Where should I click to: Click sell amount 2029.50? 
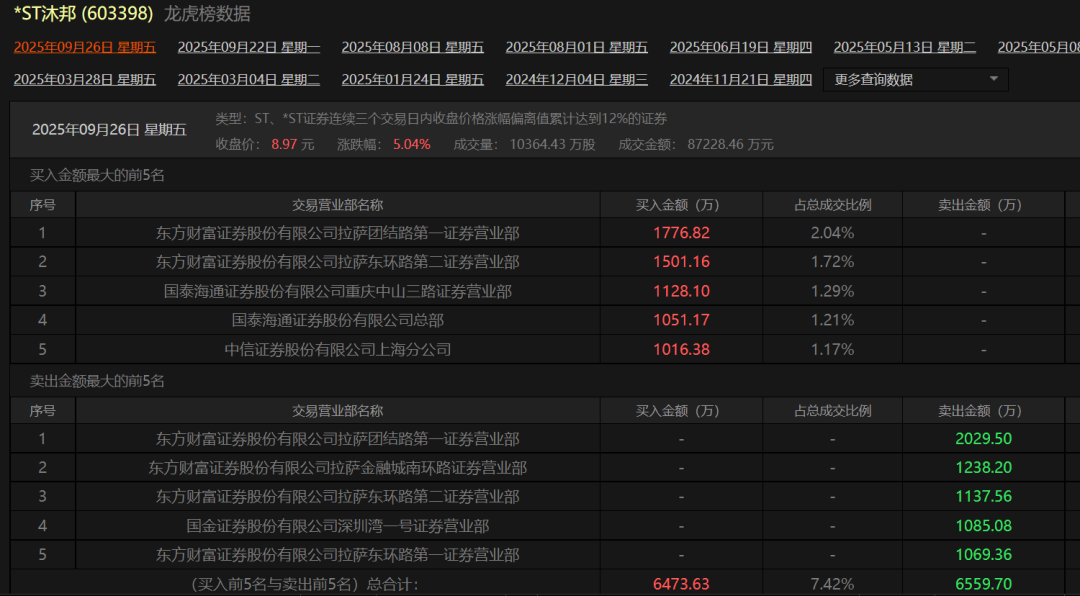click(x=984, y=439)
